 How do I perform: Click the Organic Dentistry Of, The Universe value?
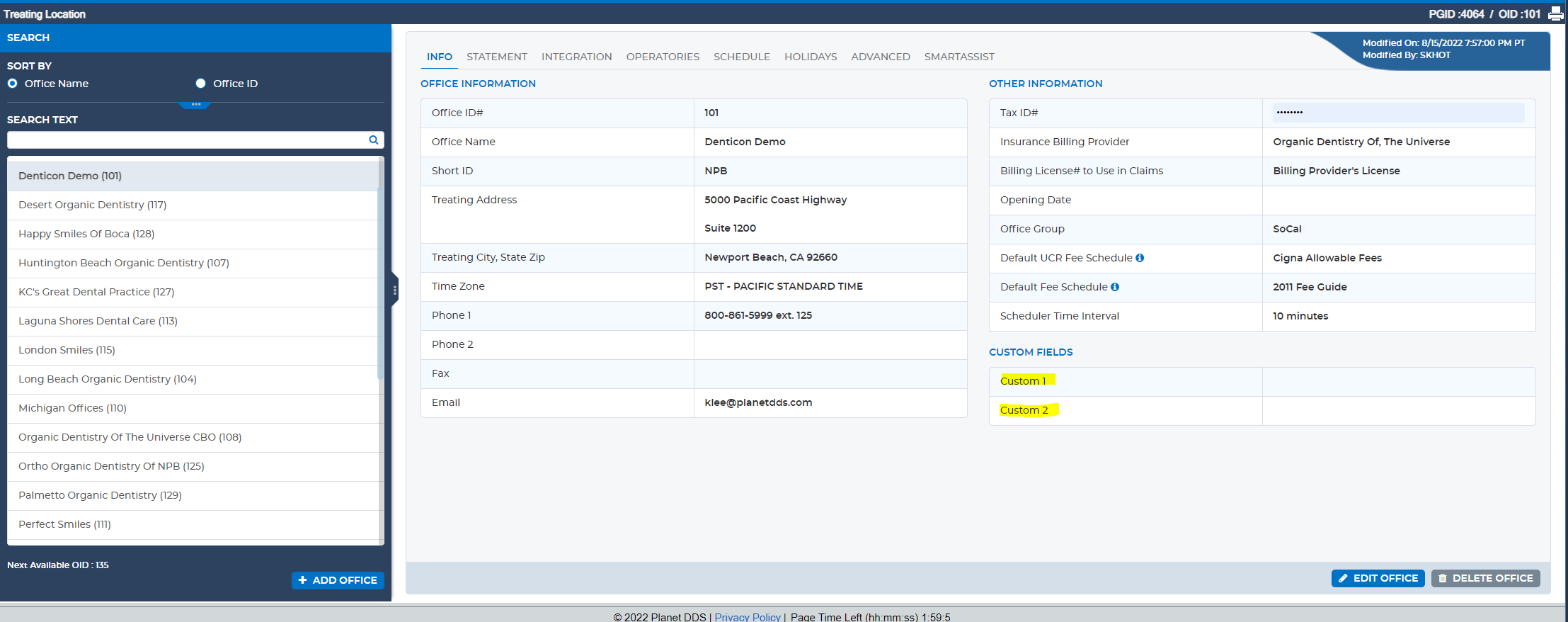coord(1361,142)
